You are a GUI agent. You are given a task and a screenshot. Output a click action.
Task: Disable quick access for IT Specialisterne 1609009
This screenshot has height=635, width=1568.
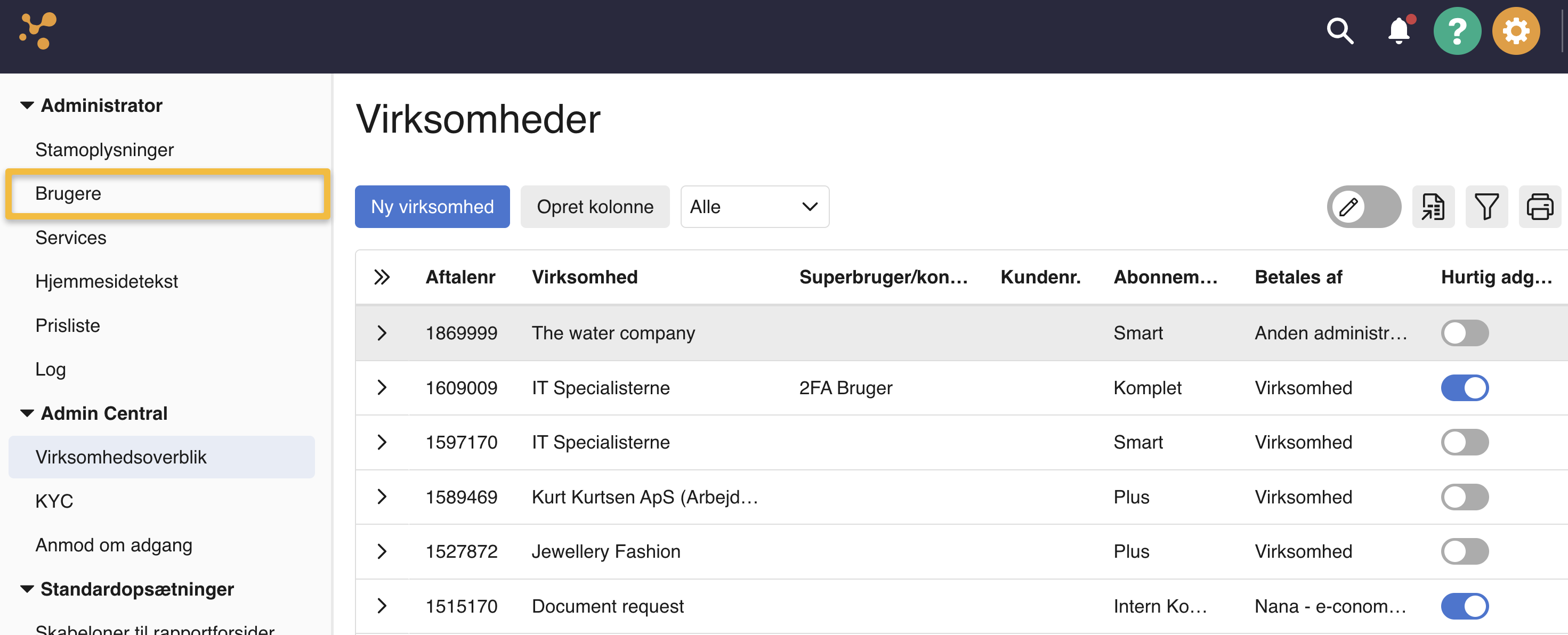(1464, 387)
